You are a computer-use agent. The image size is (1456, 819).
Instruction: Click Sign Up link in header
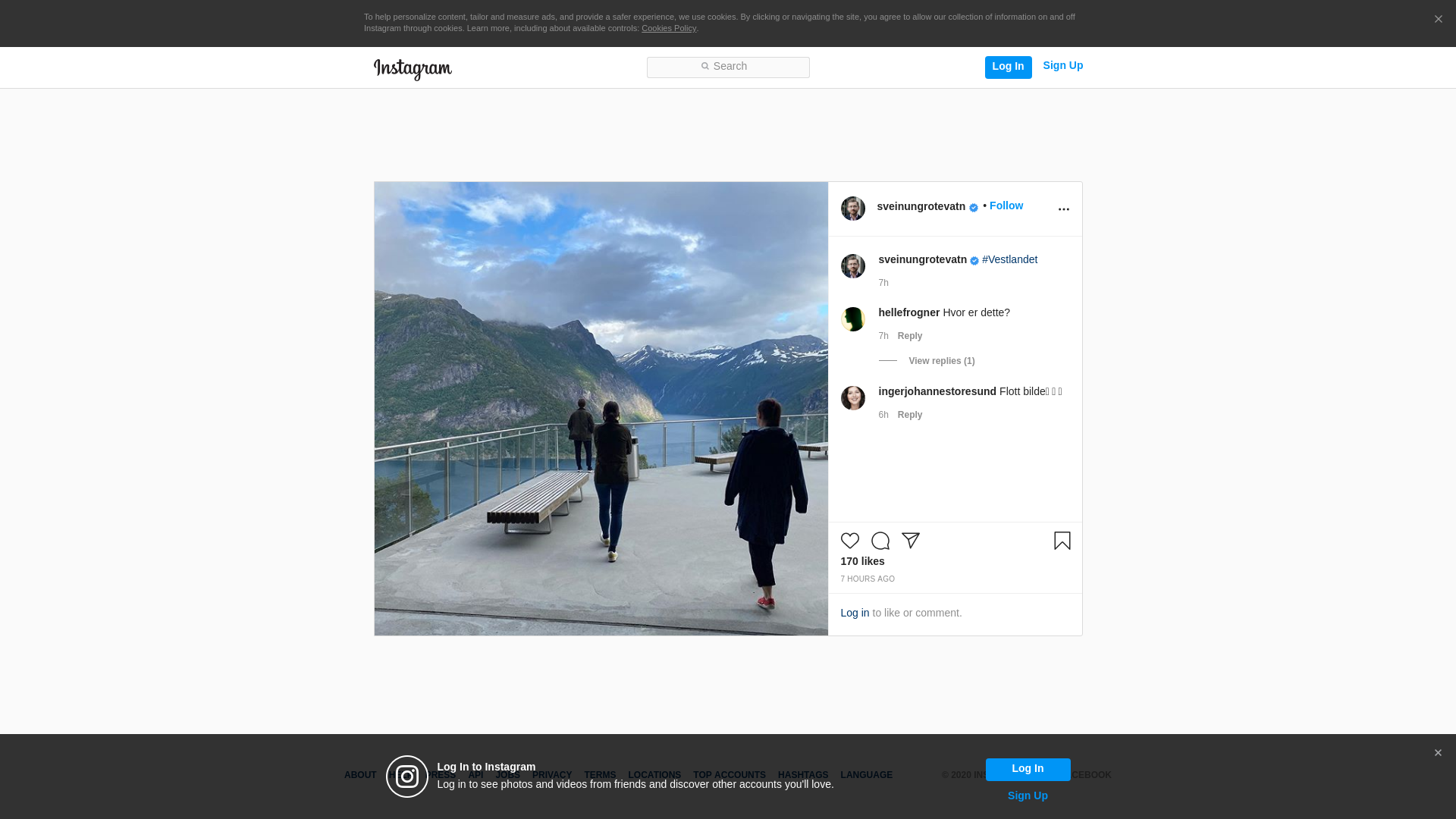[1062, 66]
